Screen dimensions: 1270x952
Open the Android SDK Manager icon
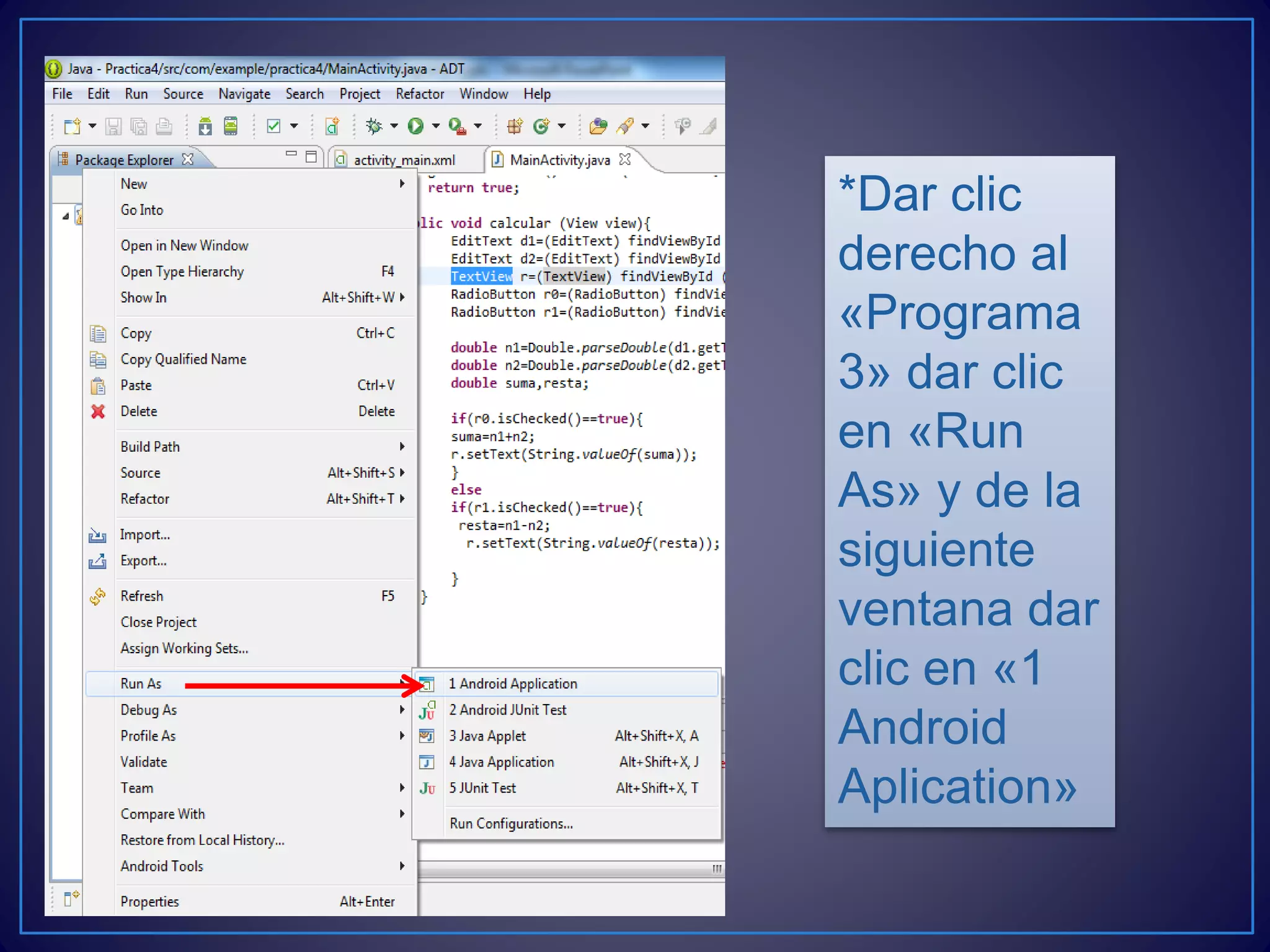(x=205, y=126)
